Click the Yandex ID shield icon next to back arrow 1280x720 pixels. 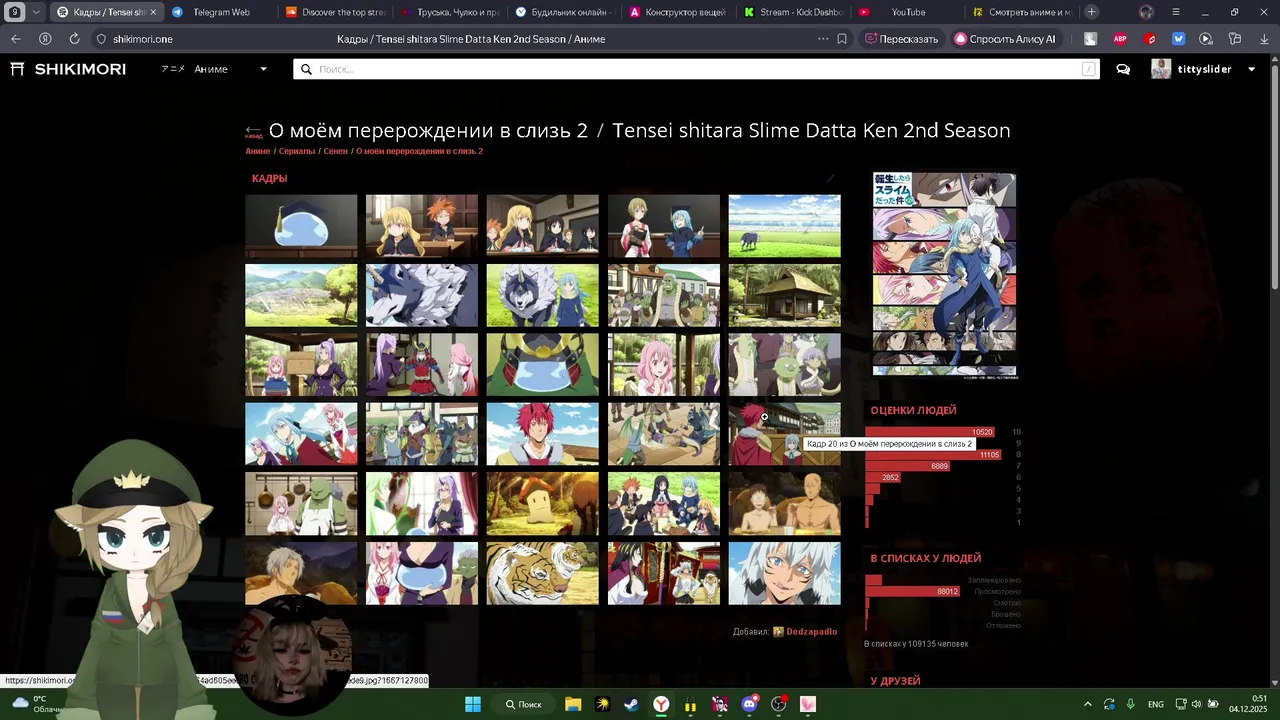click(x=45, y=39)
